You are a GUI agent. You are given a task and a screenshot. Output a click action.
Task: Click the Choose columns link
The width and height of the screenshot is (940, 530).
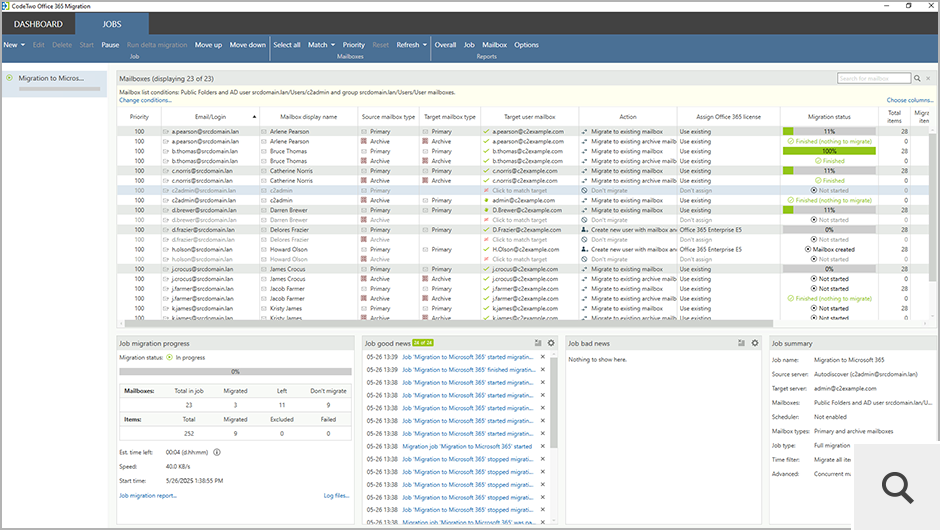(x=909, y=100)
